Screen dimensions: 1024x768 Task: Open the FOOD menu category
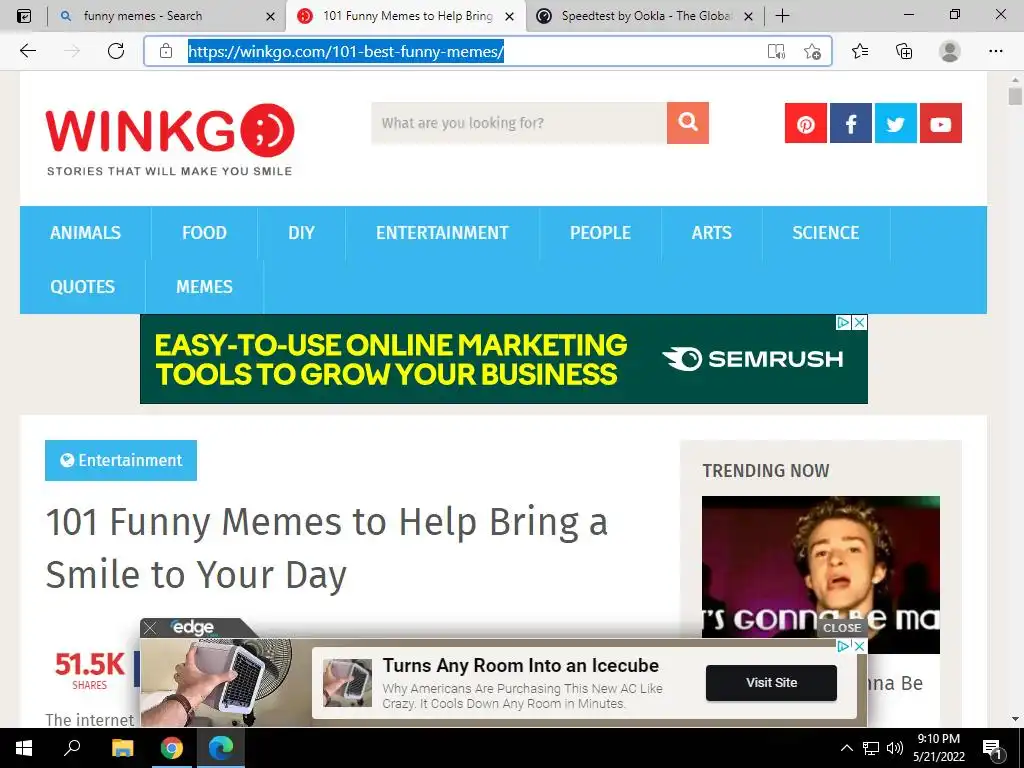(204, 233)
